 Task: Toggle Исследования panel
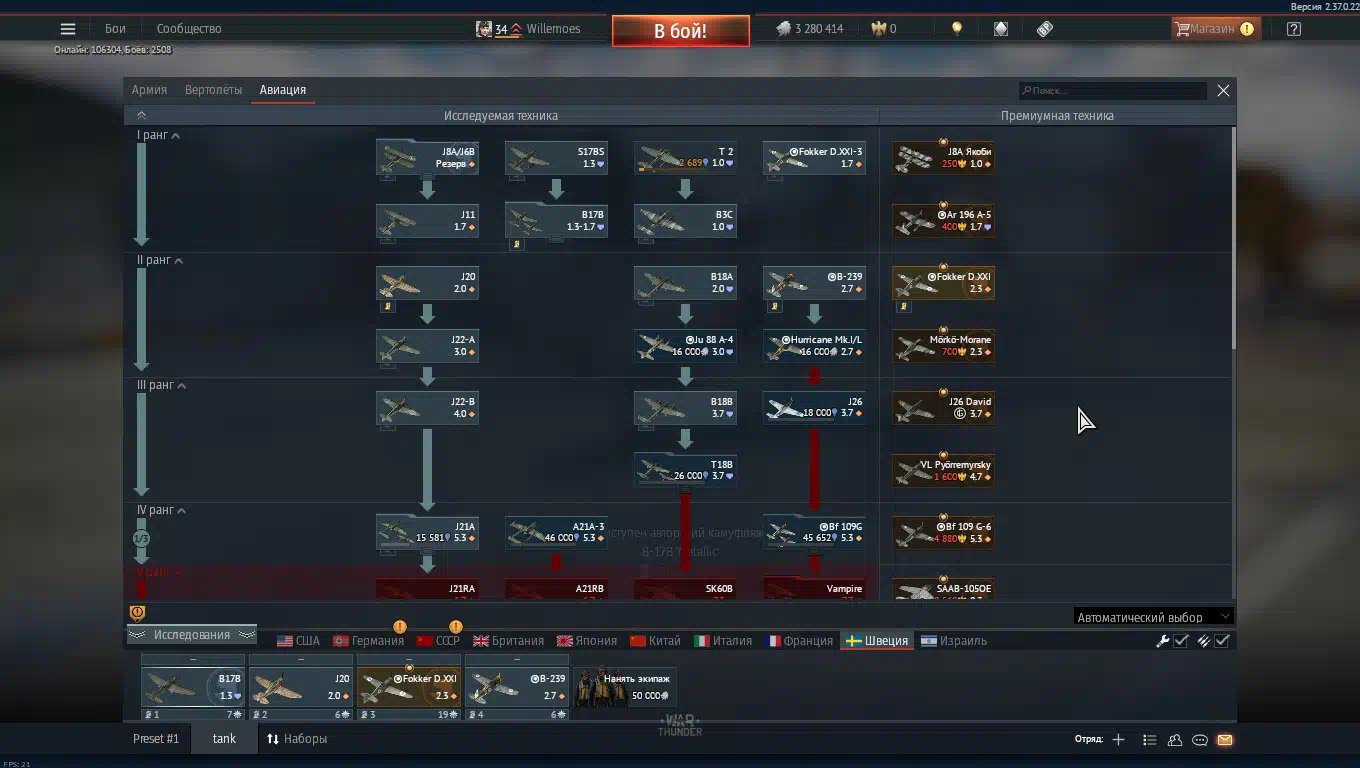[x=191, y=635]
